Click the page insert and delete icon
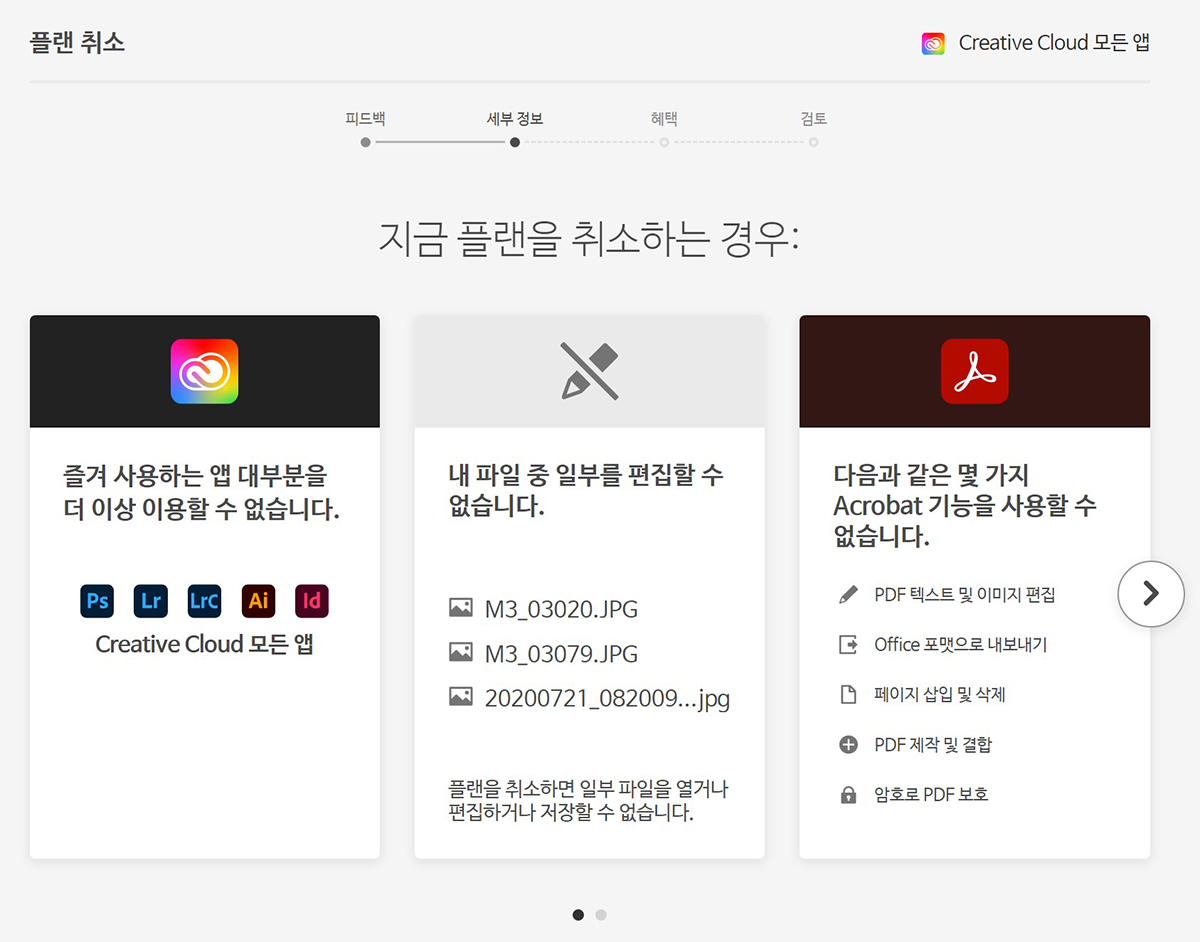The image size is (1200, 942). pos(848,695)
